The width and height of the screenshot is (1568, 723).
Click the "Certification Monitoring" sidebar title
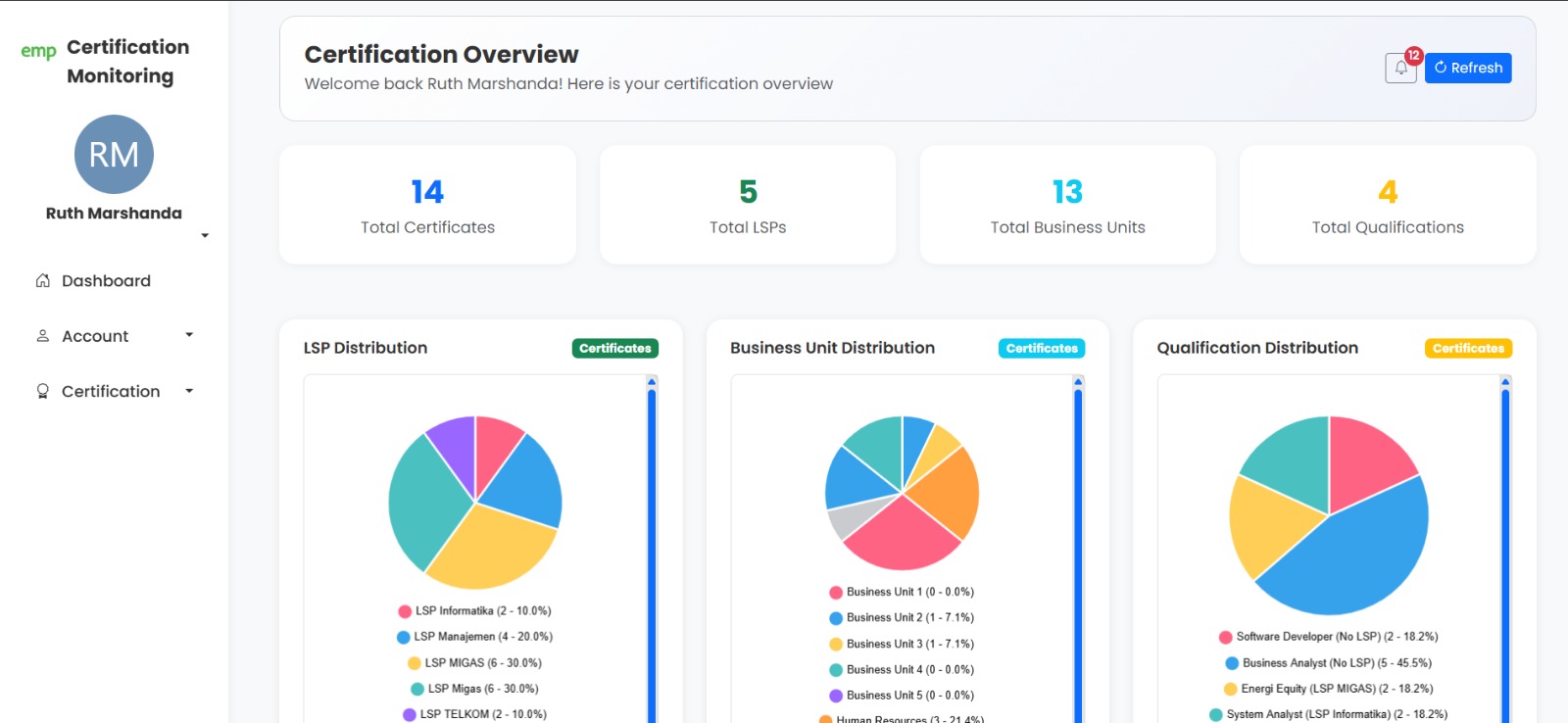[127, 62]
